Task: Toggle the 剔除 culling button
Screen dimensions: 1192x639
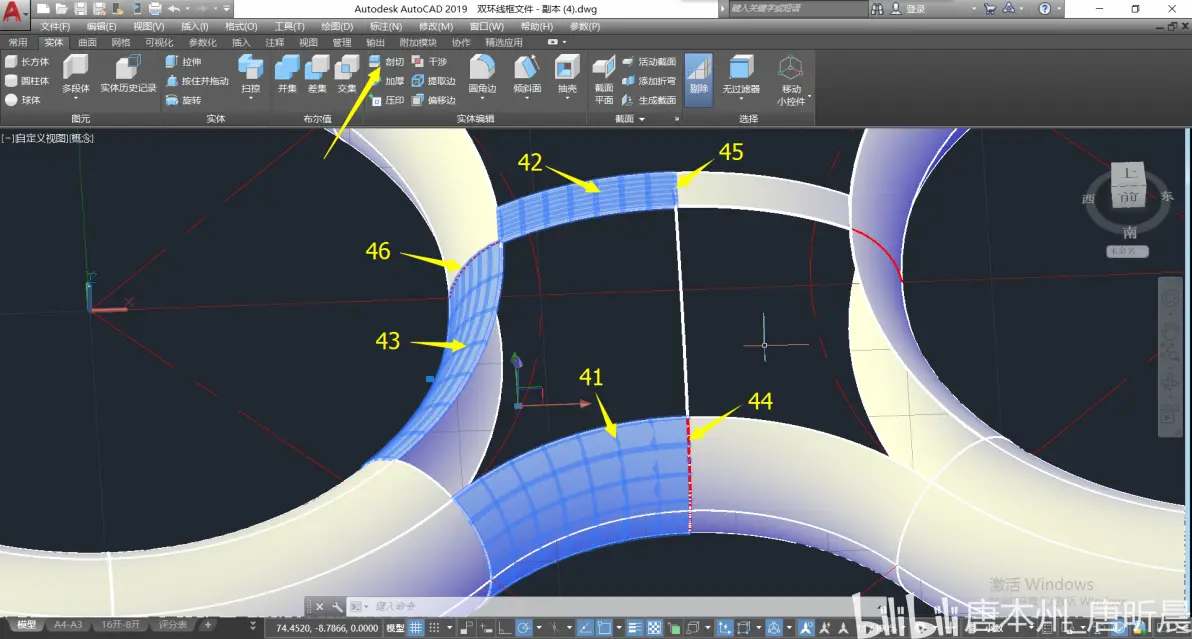Action: click(699, 79)
